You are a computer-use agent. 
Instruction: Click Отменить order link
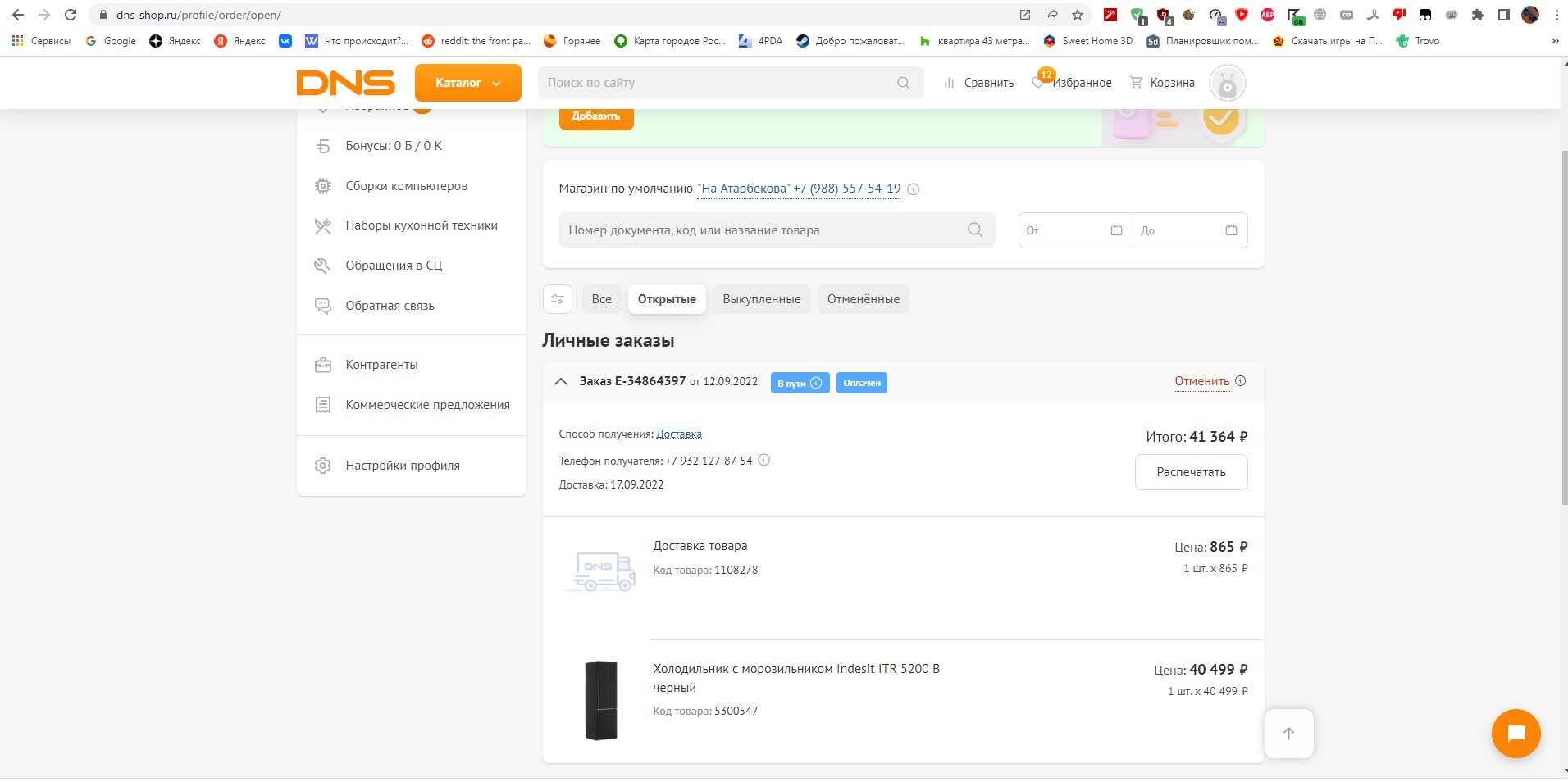[1201, 381]
